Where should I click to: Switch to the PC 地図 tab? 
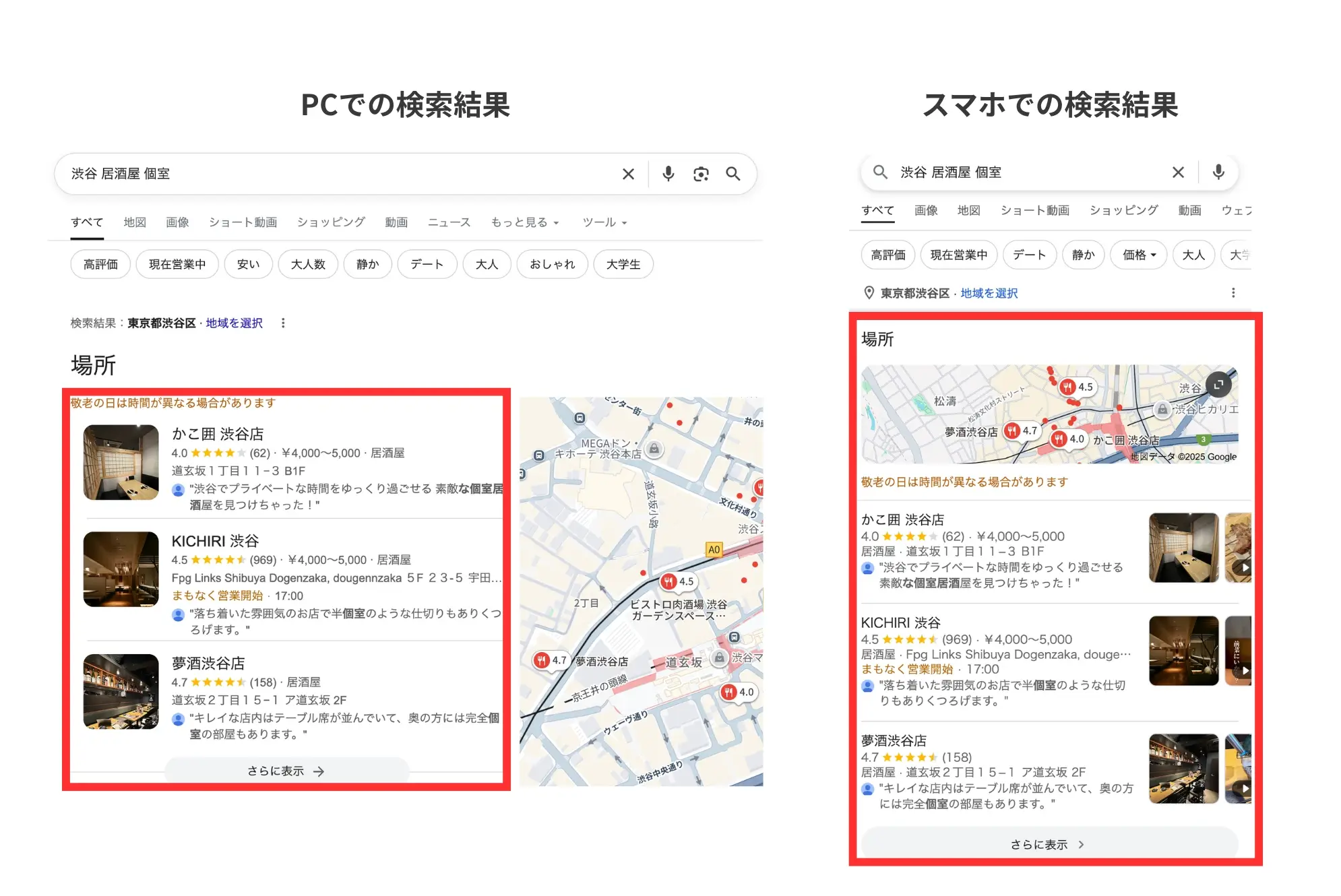[x=135, y=222]
